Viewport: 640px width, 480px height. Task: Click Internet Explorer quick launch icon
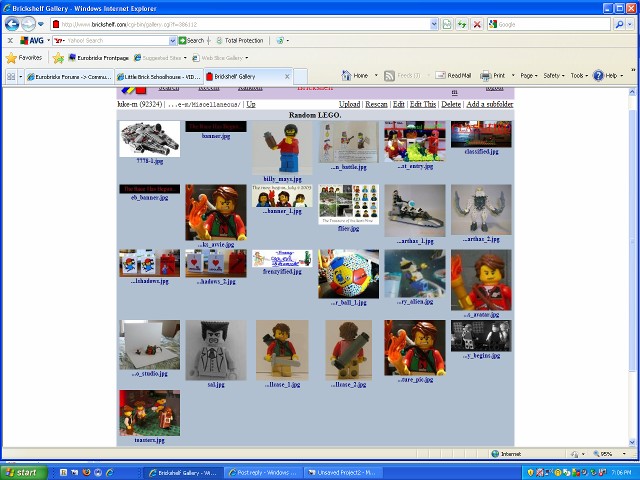[109, 472]
